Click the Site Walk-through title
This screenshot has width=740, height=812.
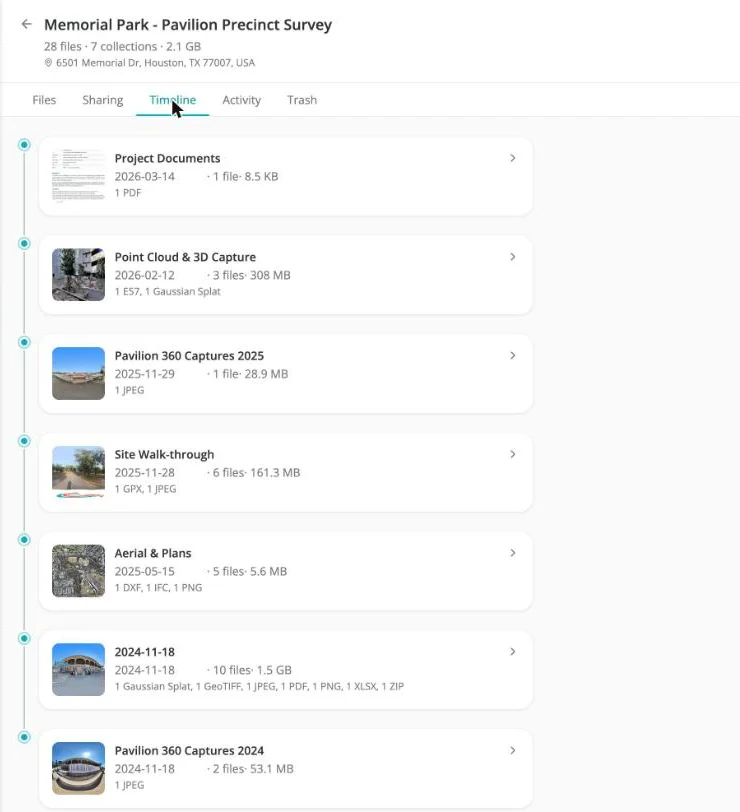164,455
